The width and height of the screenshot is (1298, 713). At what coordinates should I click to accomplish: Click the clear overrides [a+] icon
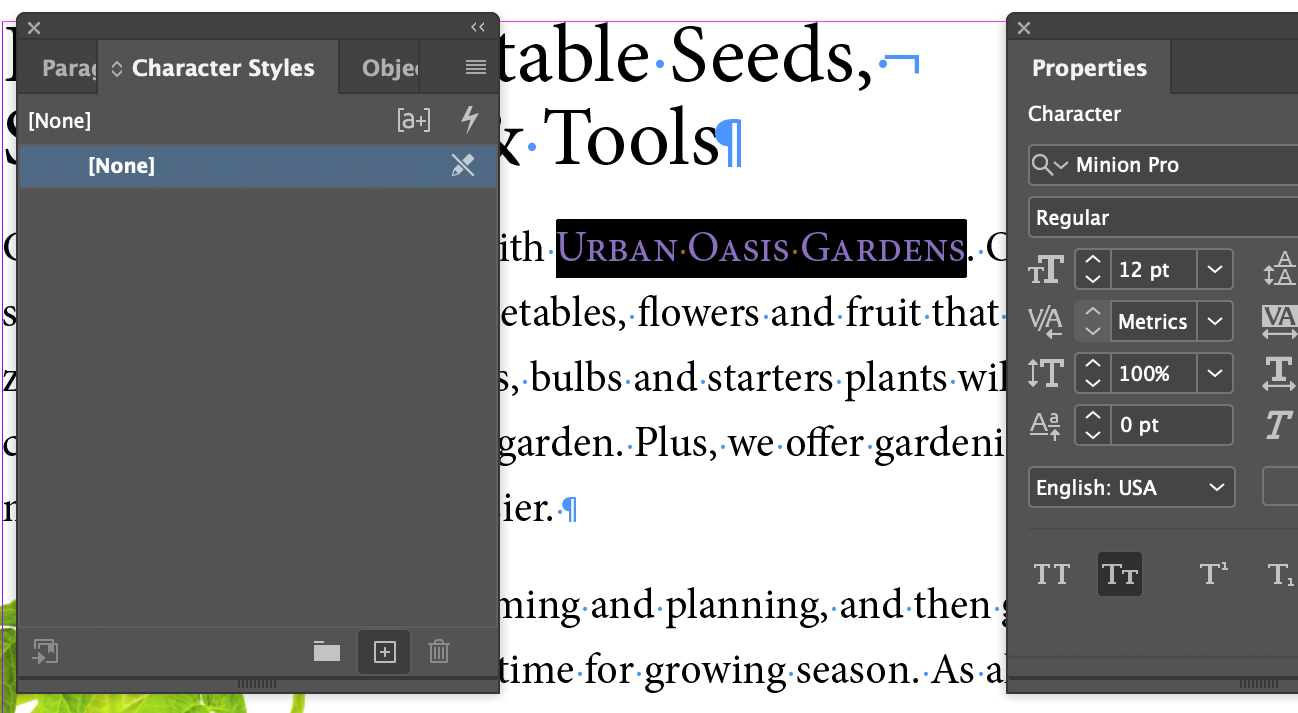[x=414, y=121]
